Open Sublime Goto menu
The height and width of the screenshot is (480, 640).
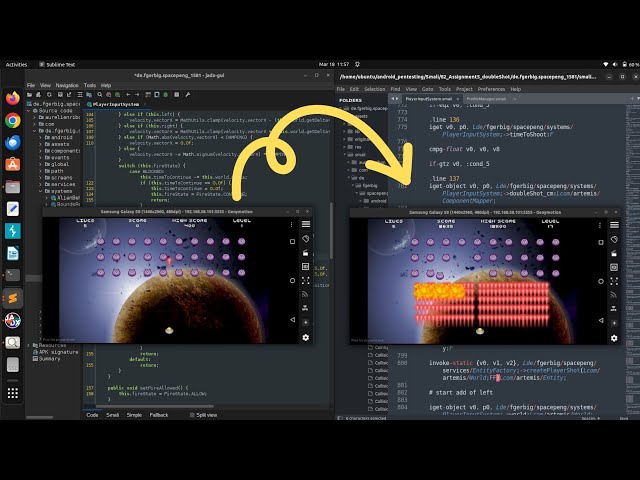(427, 89)
